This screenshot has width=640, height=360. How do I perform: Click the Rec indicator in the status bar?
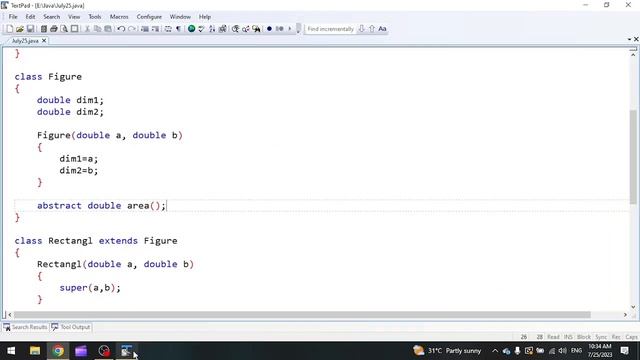pyautogui.click(x=616, y=337)
